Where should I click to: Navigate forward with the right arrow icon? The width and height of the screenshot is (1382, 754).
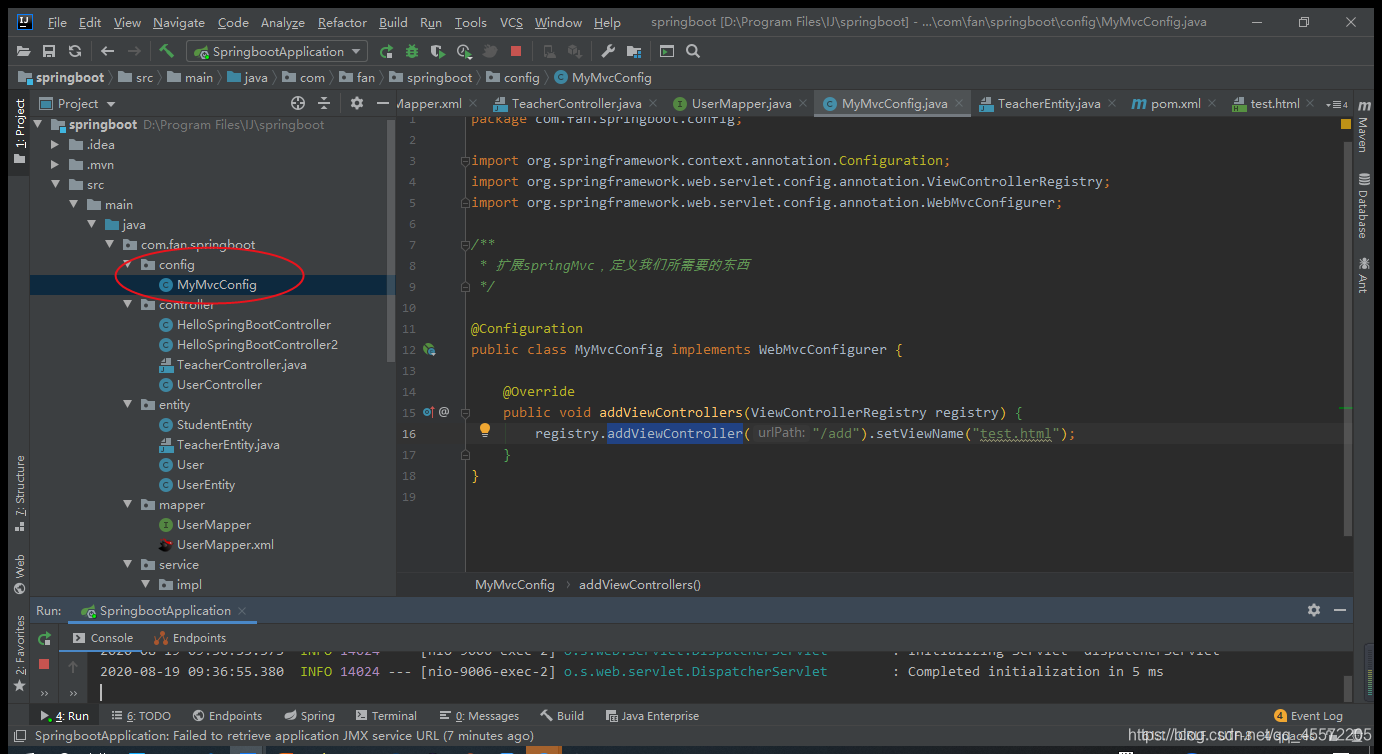click(134, 51)
